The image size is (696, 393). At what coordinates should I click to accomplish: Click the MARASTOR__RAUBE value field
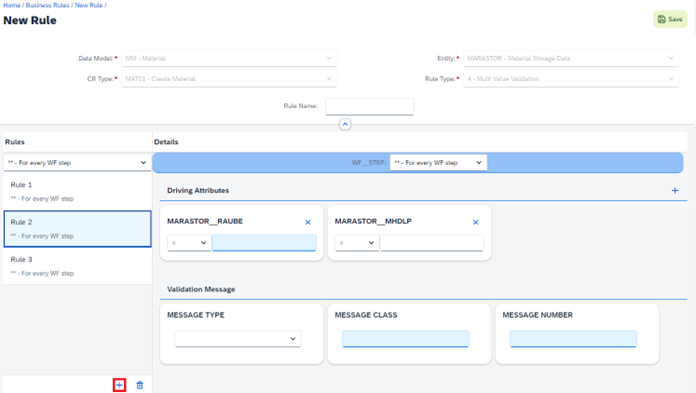(264, 243)
